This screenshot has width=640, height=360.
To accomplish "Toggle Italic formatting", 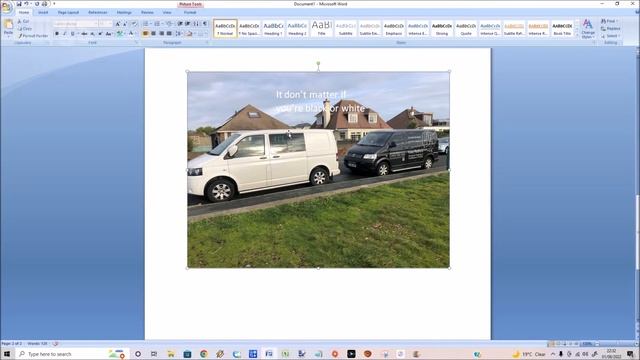I will point(64,34).
